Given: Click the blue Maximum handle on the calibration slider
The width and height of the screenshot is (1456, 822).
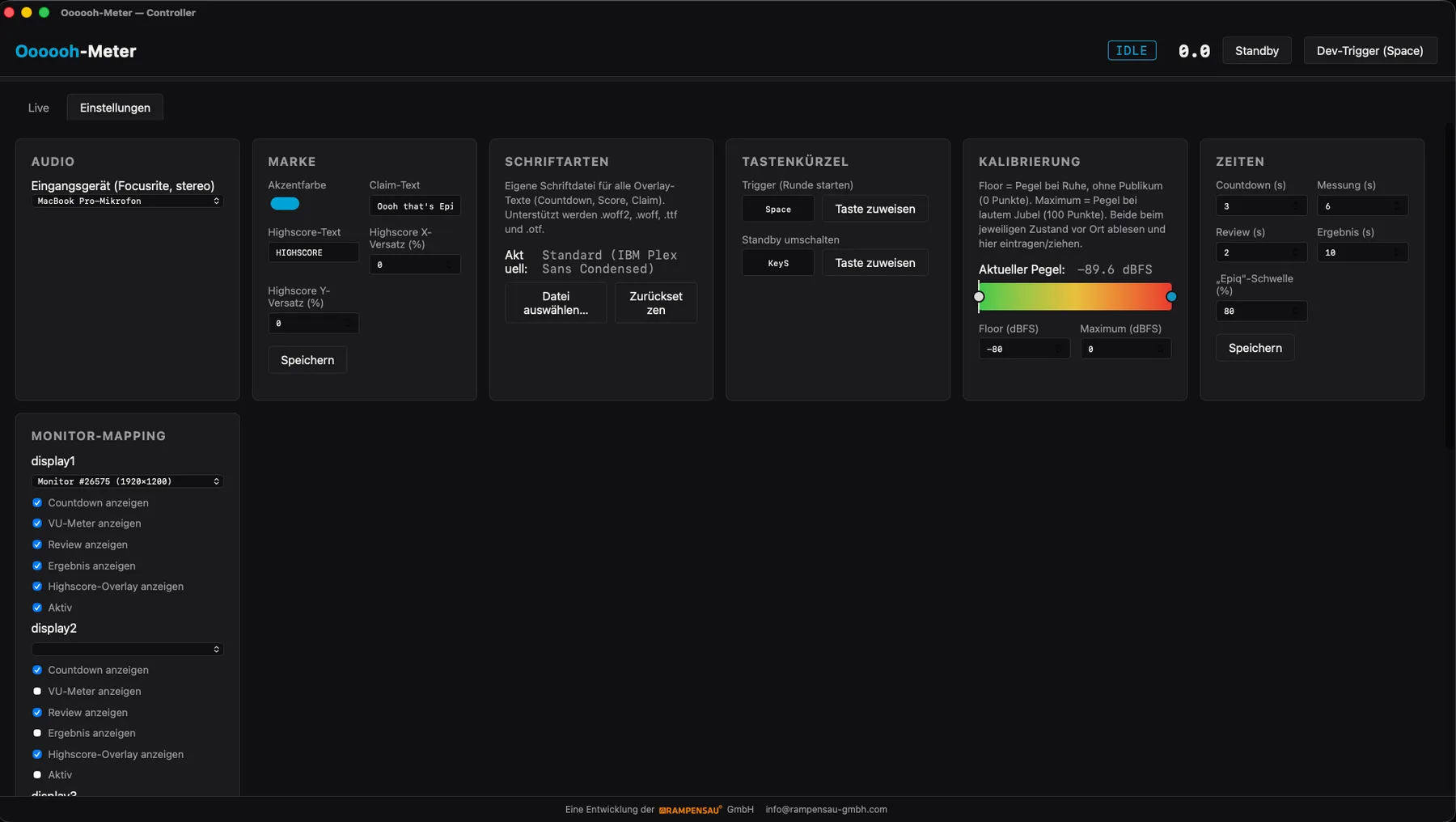Looking at the screenshot, I should pos(1171,297).
